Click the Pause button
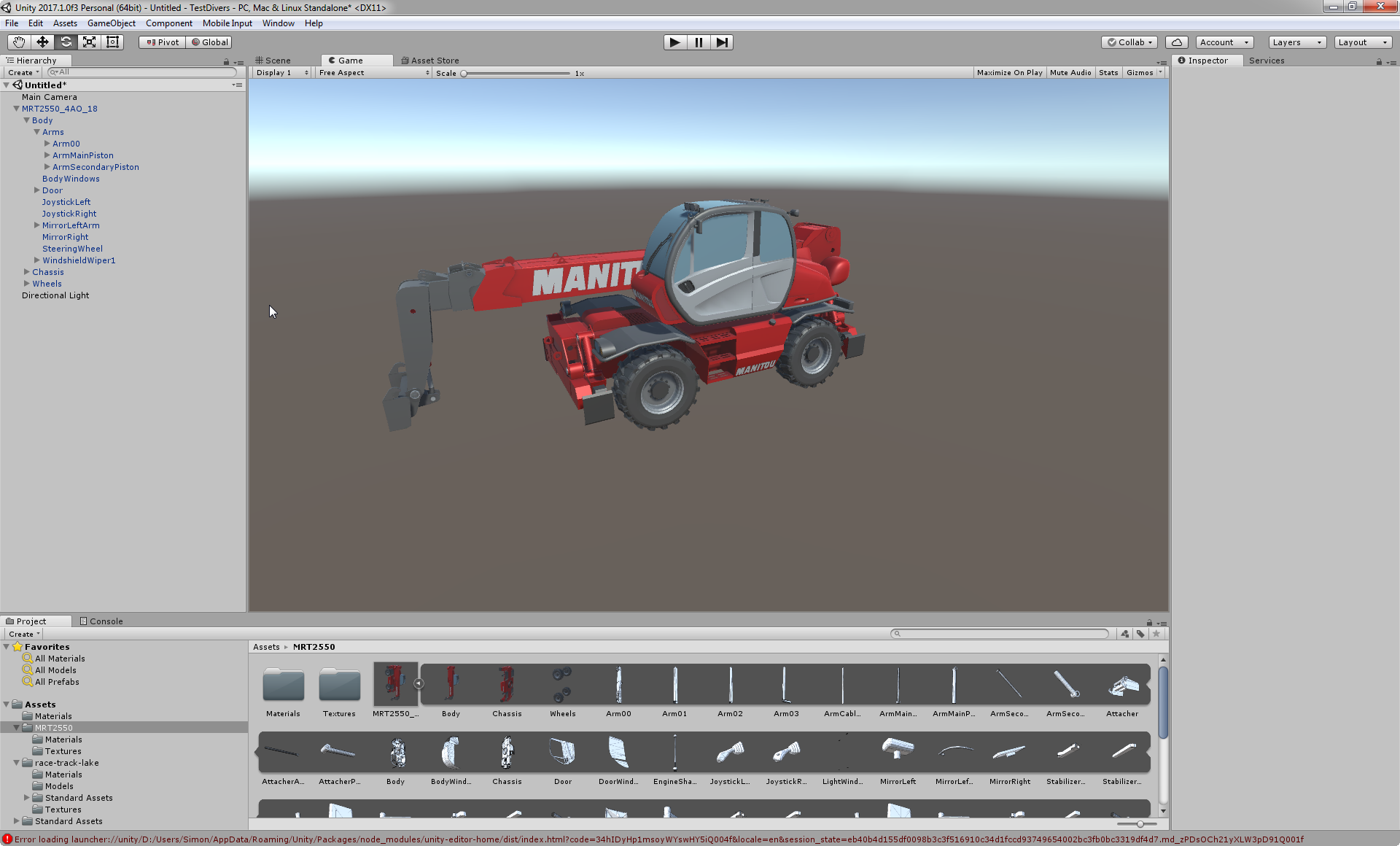The width and height of the screenshot is (1400, 846). point(699,42)
